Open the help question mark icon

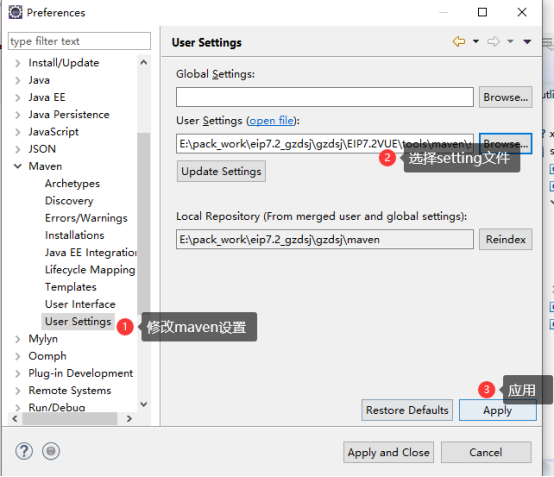[x=24, y=451]
